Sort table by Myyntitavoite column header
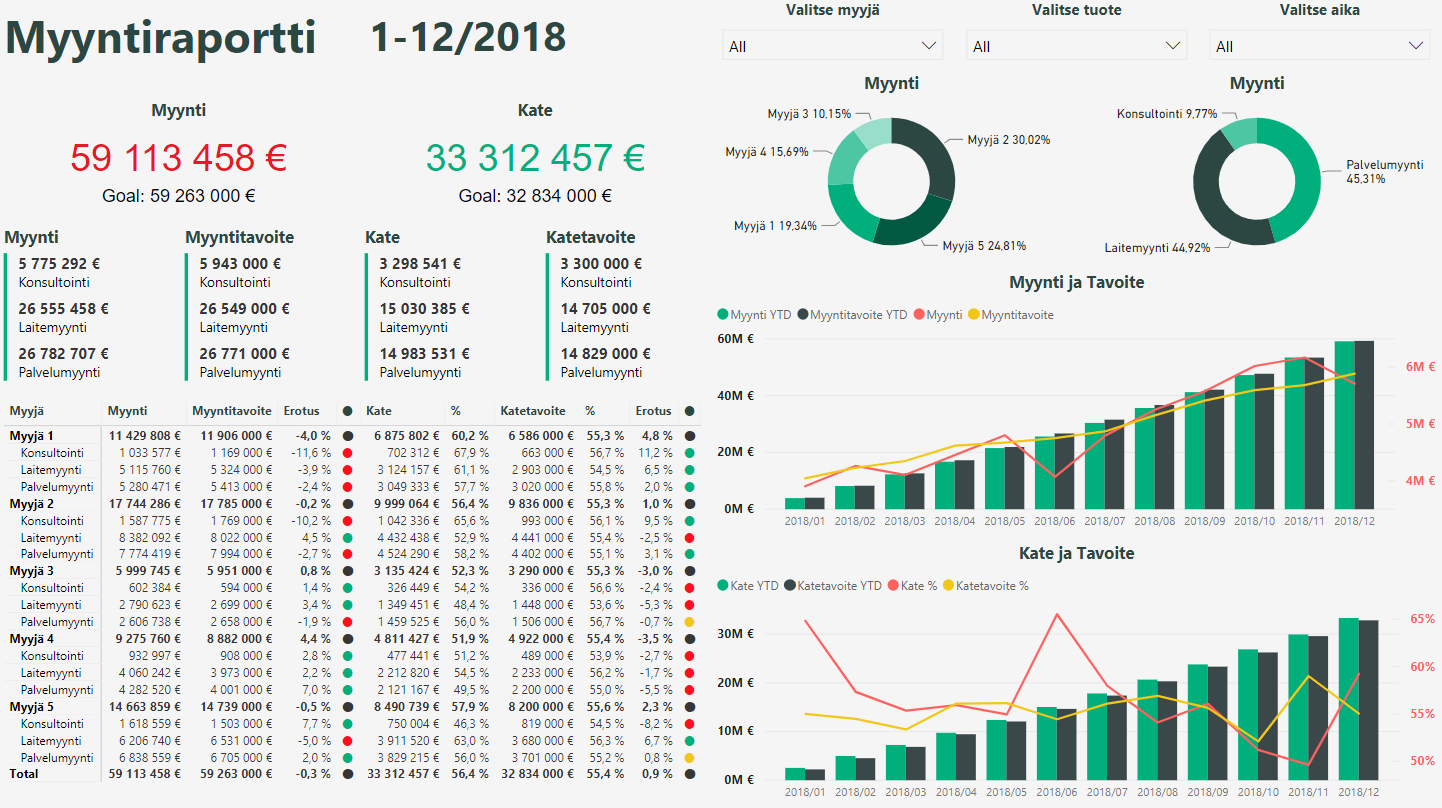The width and height of the screenshot is (1442, 808). (x=232, y=411)
